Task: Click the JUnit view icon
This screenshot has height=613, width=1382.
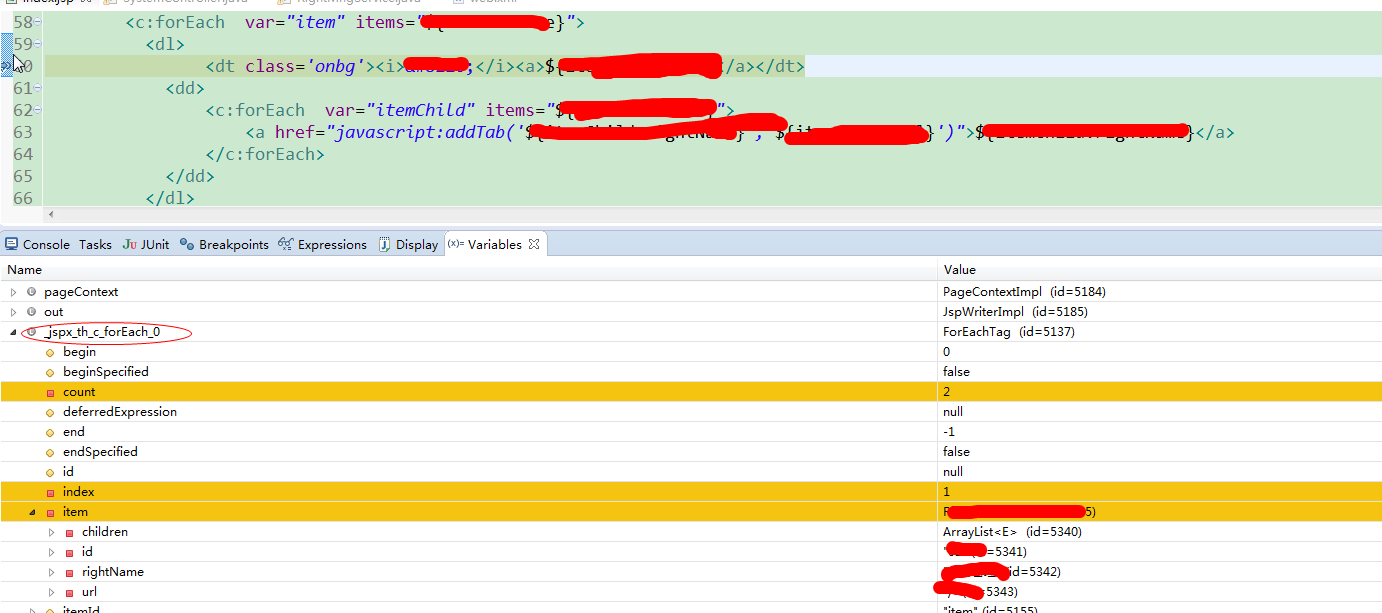Action: [129, 244]
